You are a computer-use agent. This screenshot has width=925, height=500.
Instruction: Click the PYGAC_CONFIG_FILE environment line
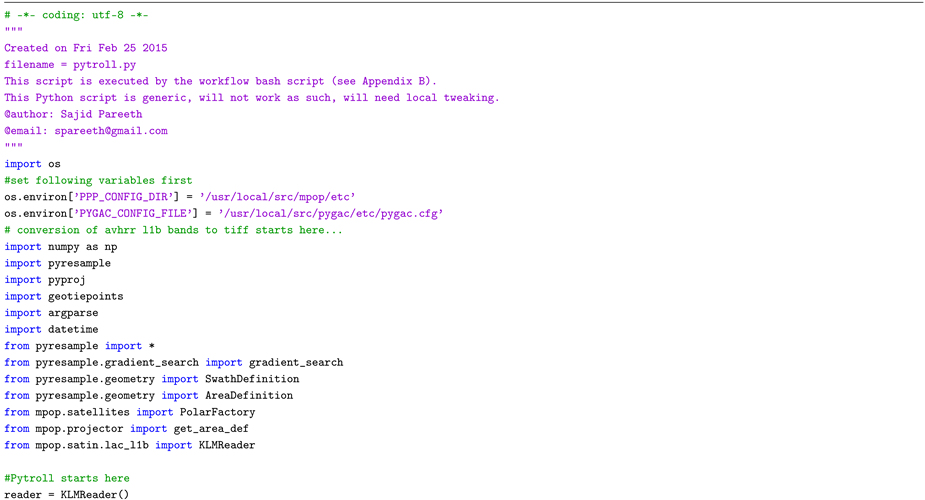(224, 213)
